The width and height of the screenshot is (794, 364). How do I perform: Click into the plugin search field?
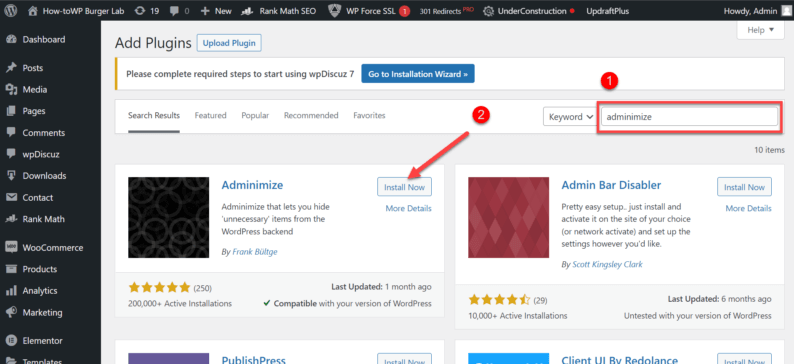click(x=689, y=116)
